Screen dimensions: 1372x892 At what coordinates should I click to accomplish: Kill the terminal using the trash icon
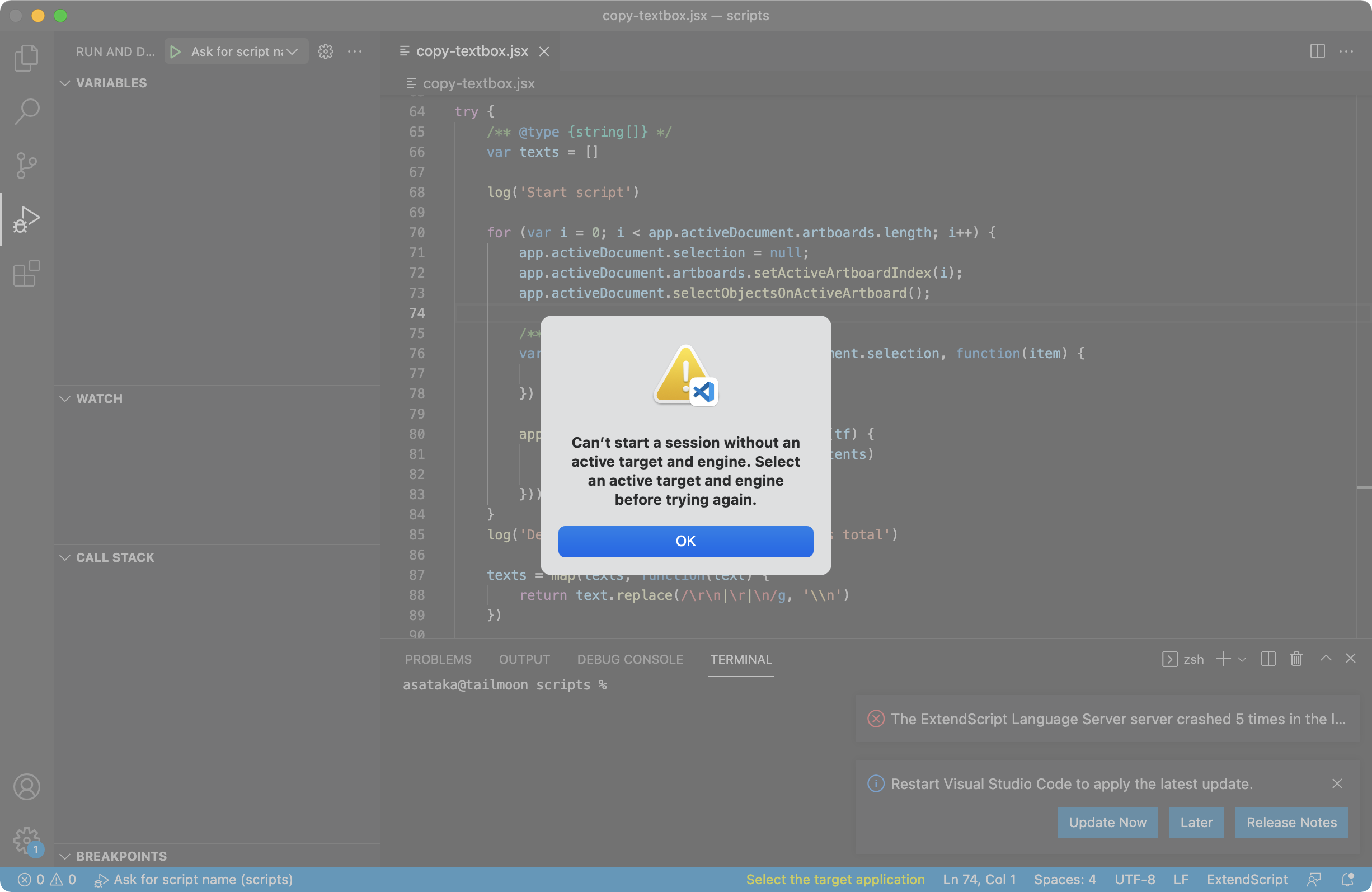point(1296,659)
